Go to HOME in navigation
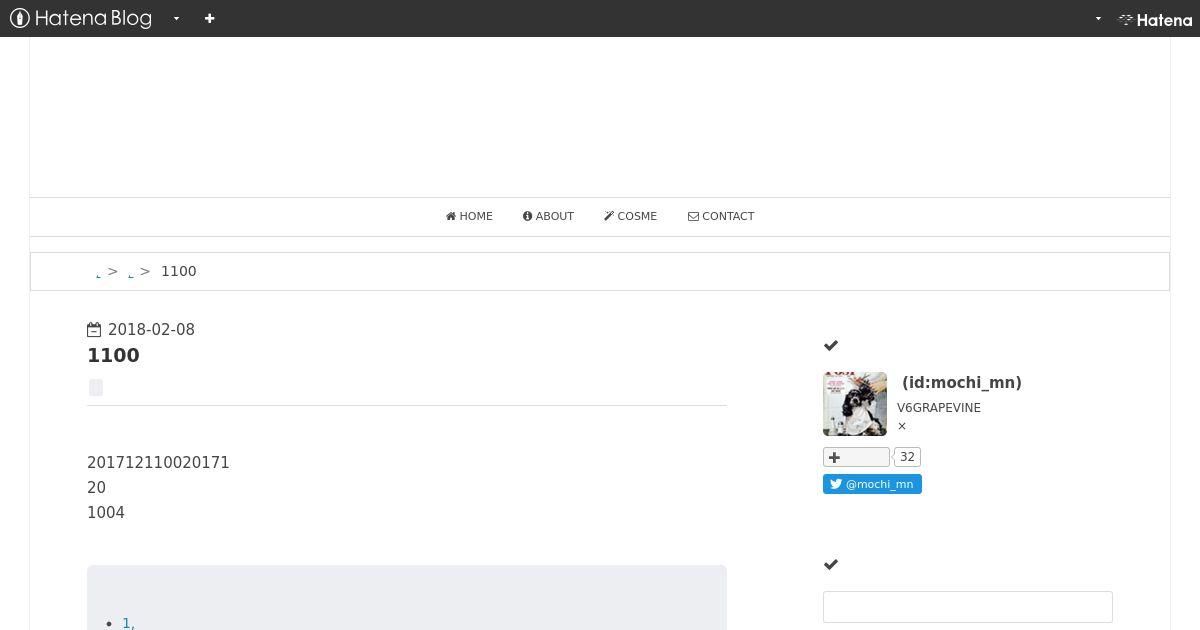The image size is (1200, 630). pos(469,216)
